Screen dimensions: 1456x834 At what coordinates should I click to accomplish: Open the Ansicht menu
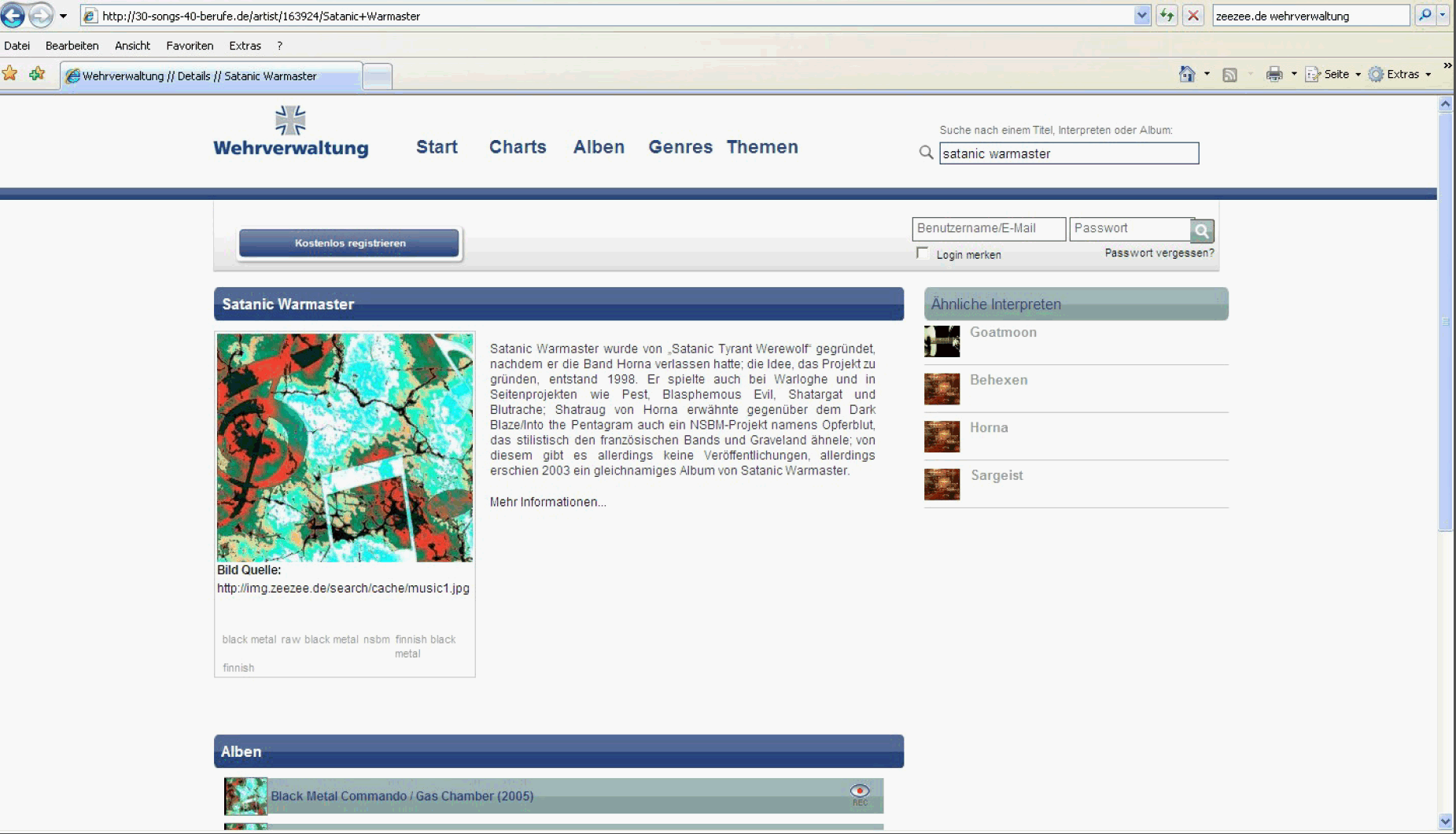(132, 46)
